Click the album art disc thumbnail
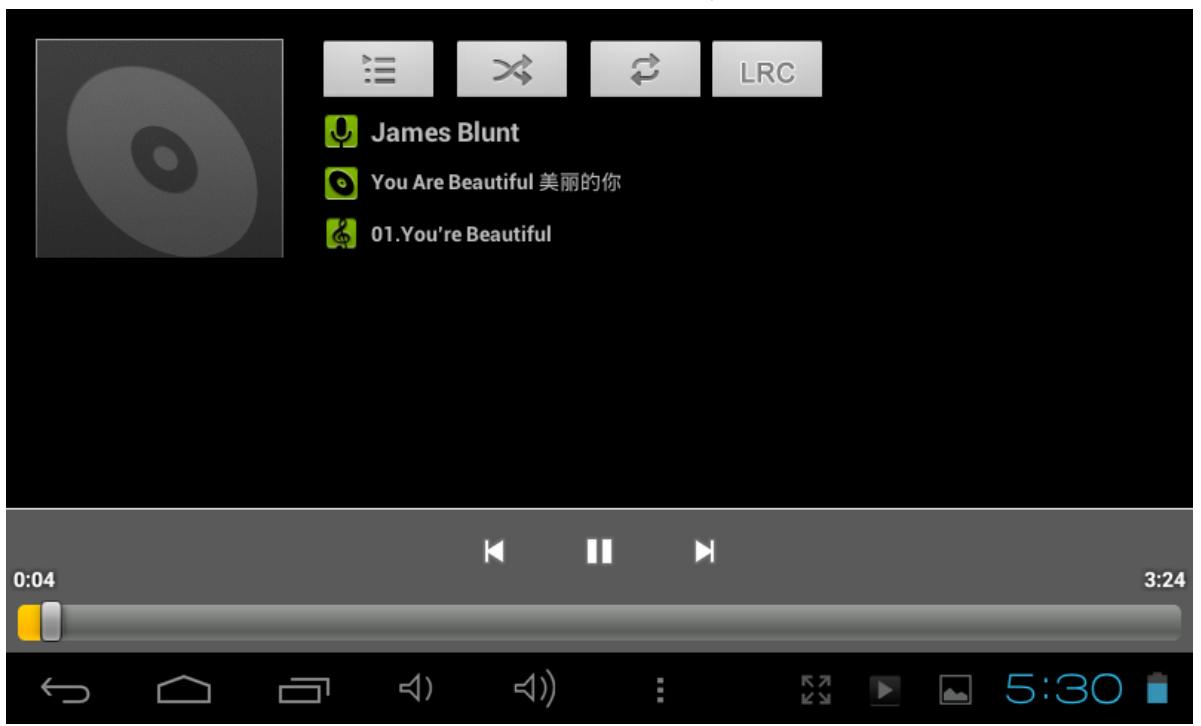 click(160, 149)
